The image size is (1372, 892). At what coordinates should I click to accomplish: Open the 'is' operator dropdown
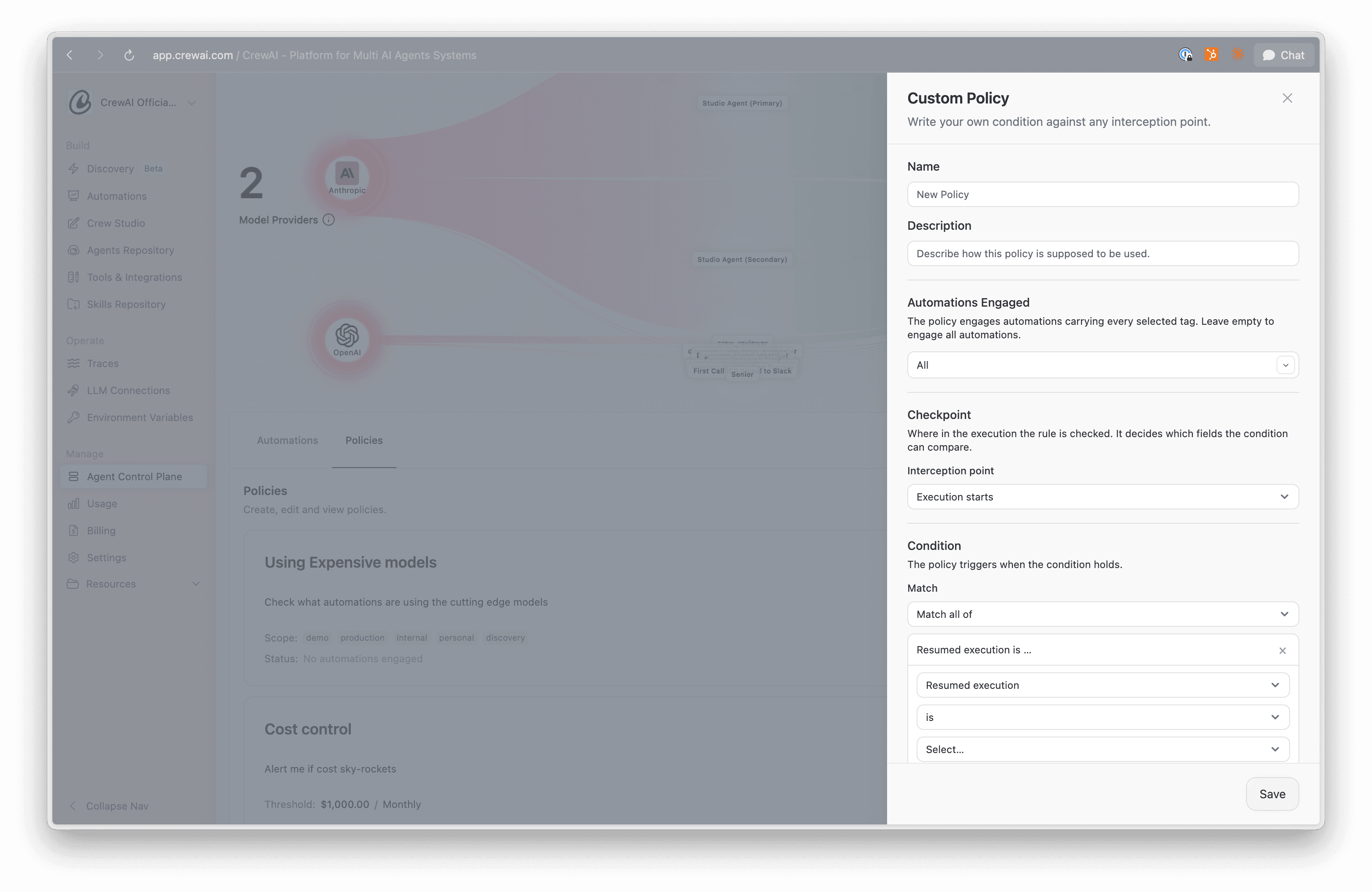coord(1102,718)
